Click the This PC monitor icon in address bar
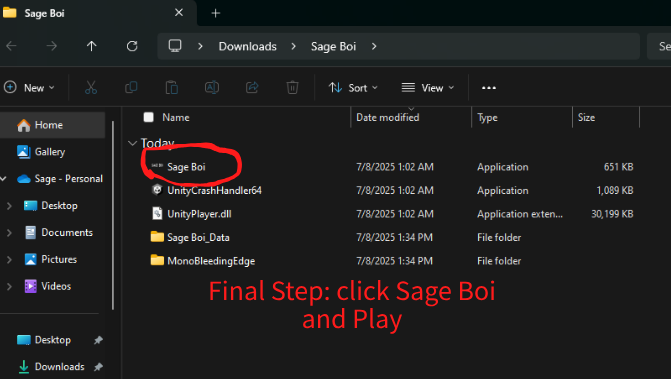This screenshot has width=671, height=379. [175, 46]
